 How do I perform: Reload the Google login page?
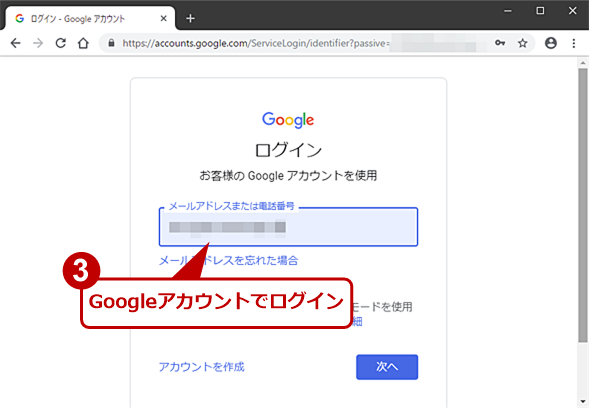pos(60,43)
